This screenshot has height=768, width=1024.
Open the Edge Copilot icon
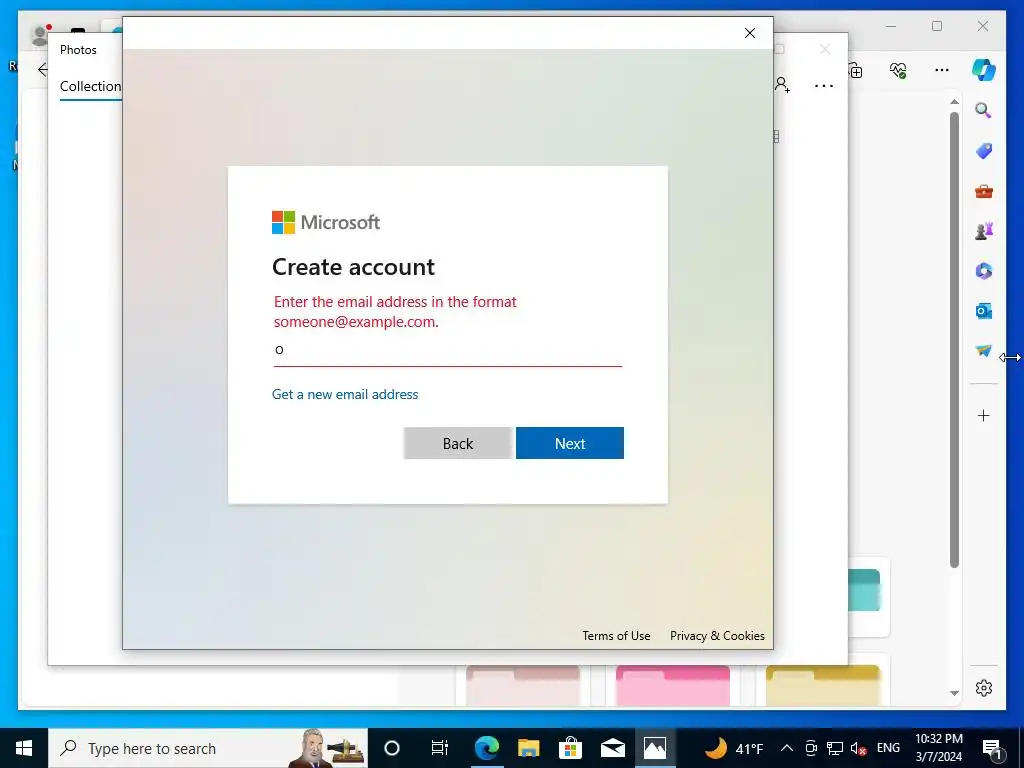pyautogui.click(x=984, y=69)
